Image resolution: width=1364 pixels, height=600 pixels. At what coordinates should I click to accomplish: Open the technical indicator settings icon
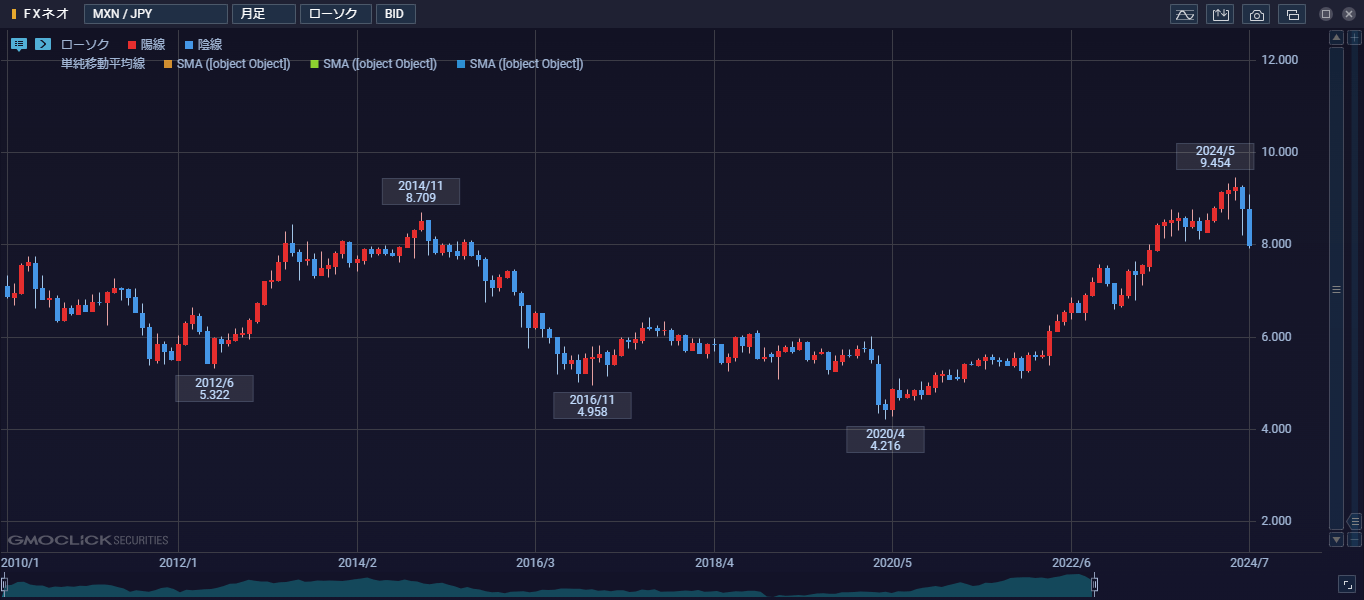point(1184,14)
